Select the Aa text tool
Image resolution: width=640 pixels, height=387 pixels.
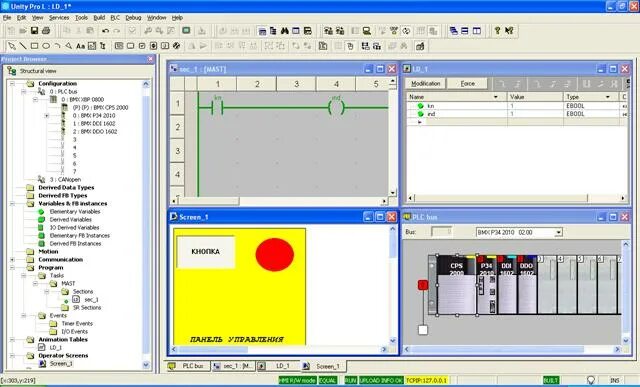(x=80, y=46)
